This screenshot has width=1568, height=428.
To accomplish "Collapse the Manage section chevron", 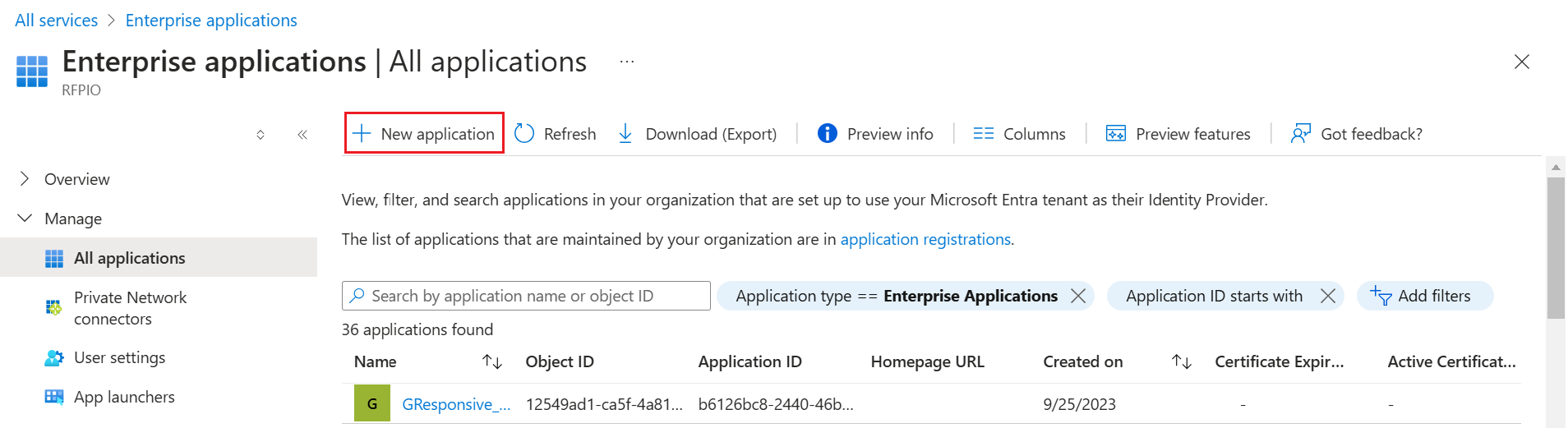I will pyautogui.click(x=25, y=218).
